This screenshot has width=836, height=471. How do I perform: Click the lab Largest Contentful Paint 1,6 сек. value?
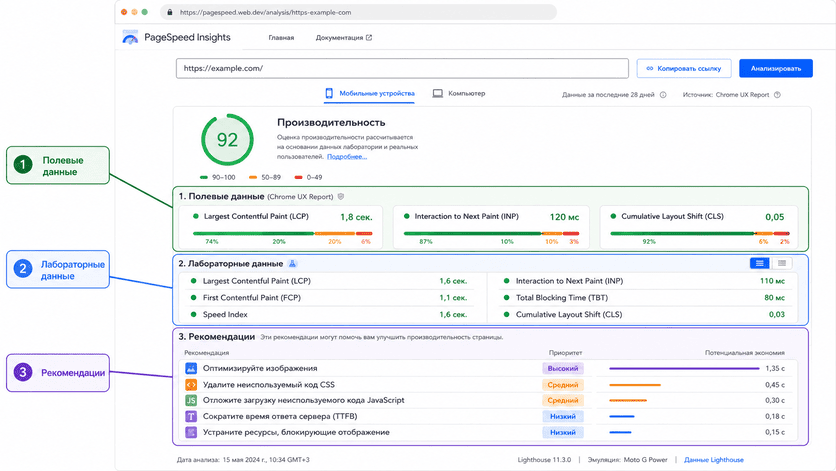pos(453,281)
